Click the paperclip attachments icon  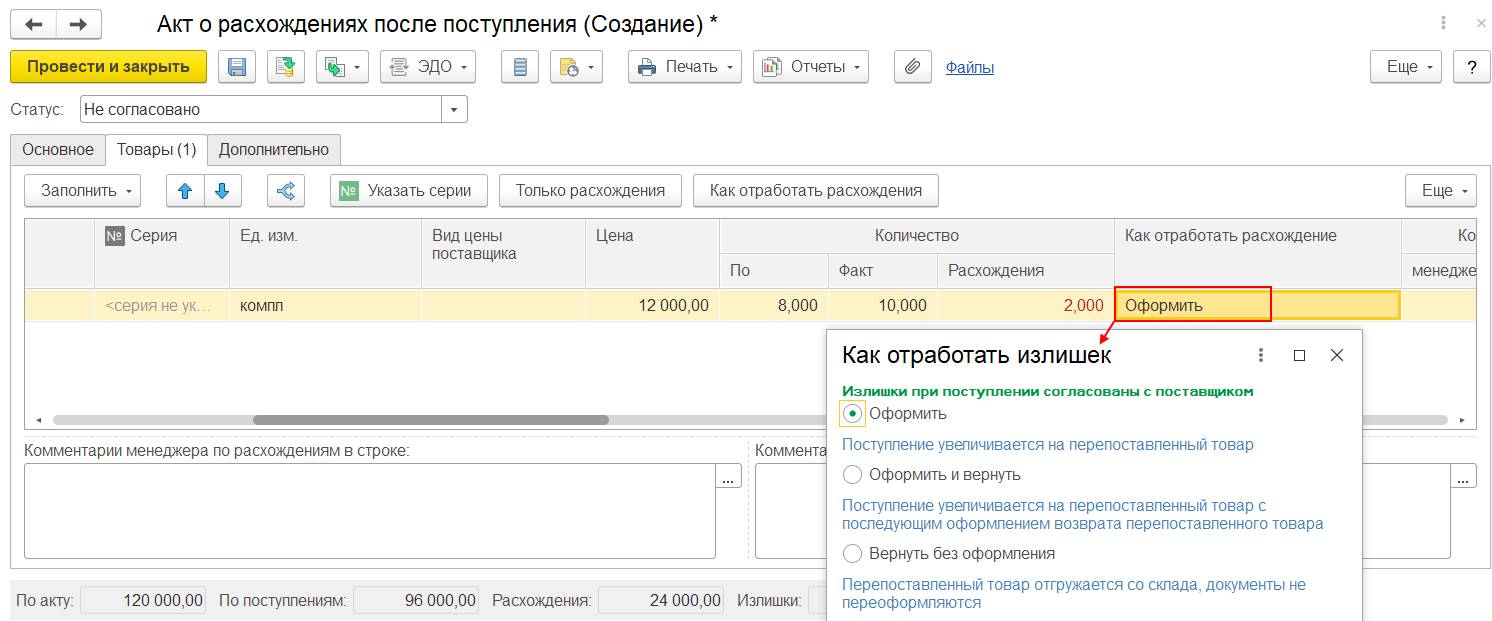(911, 67)
